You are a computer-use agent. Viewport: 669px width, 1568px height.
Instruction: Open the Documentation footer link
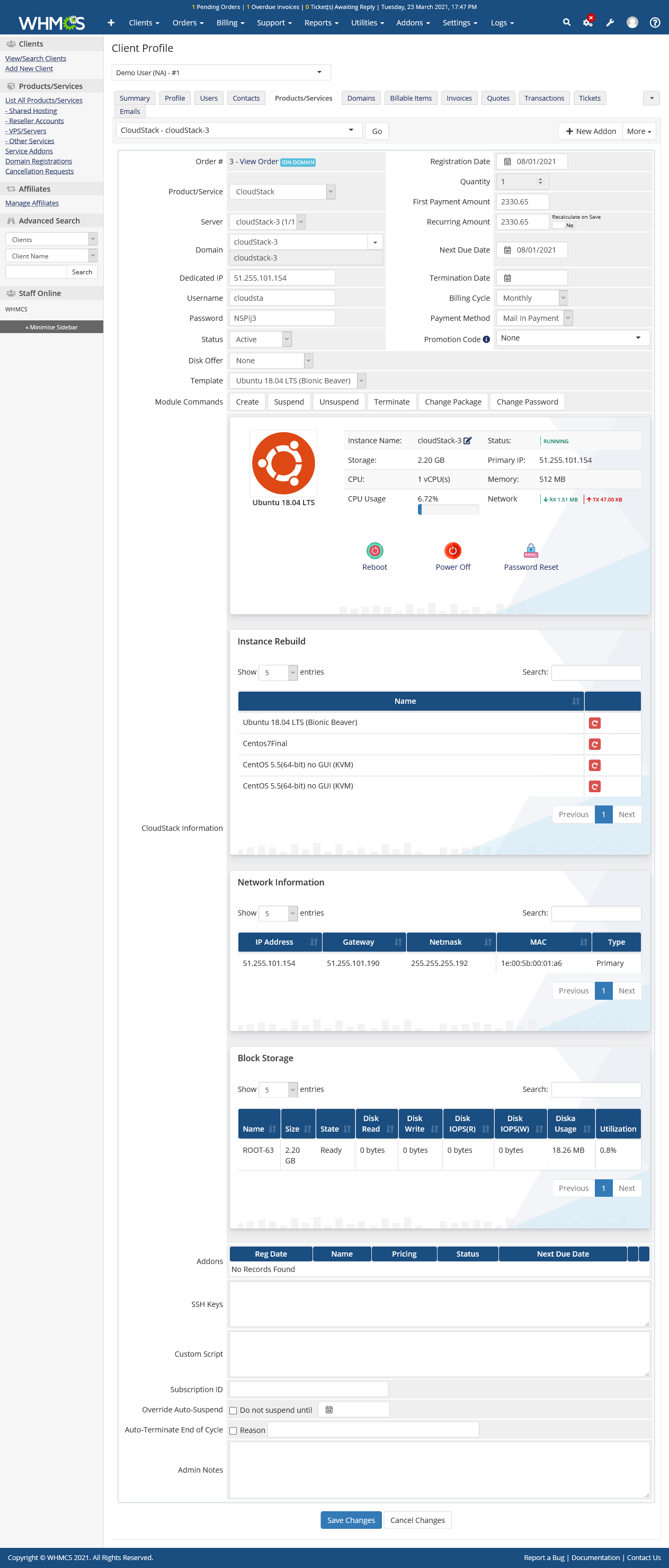[x=595, y=1557]
